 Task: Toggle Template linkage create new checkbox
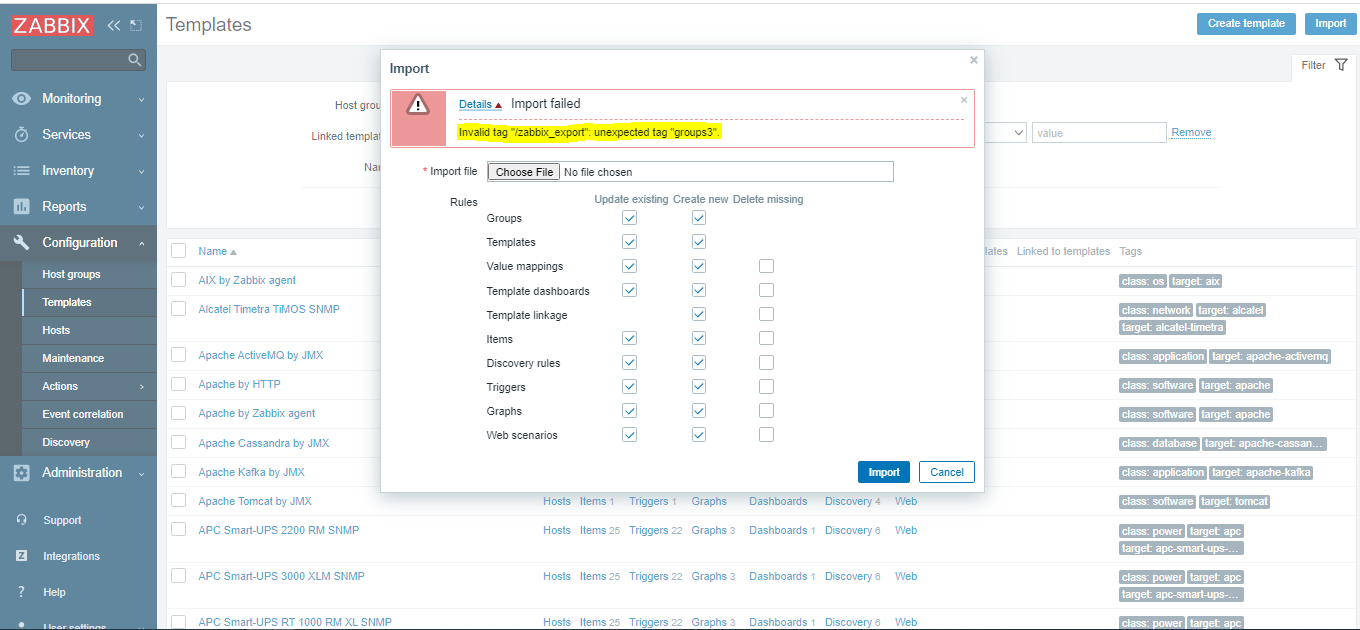point(699,314)
